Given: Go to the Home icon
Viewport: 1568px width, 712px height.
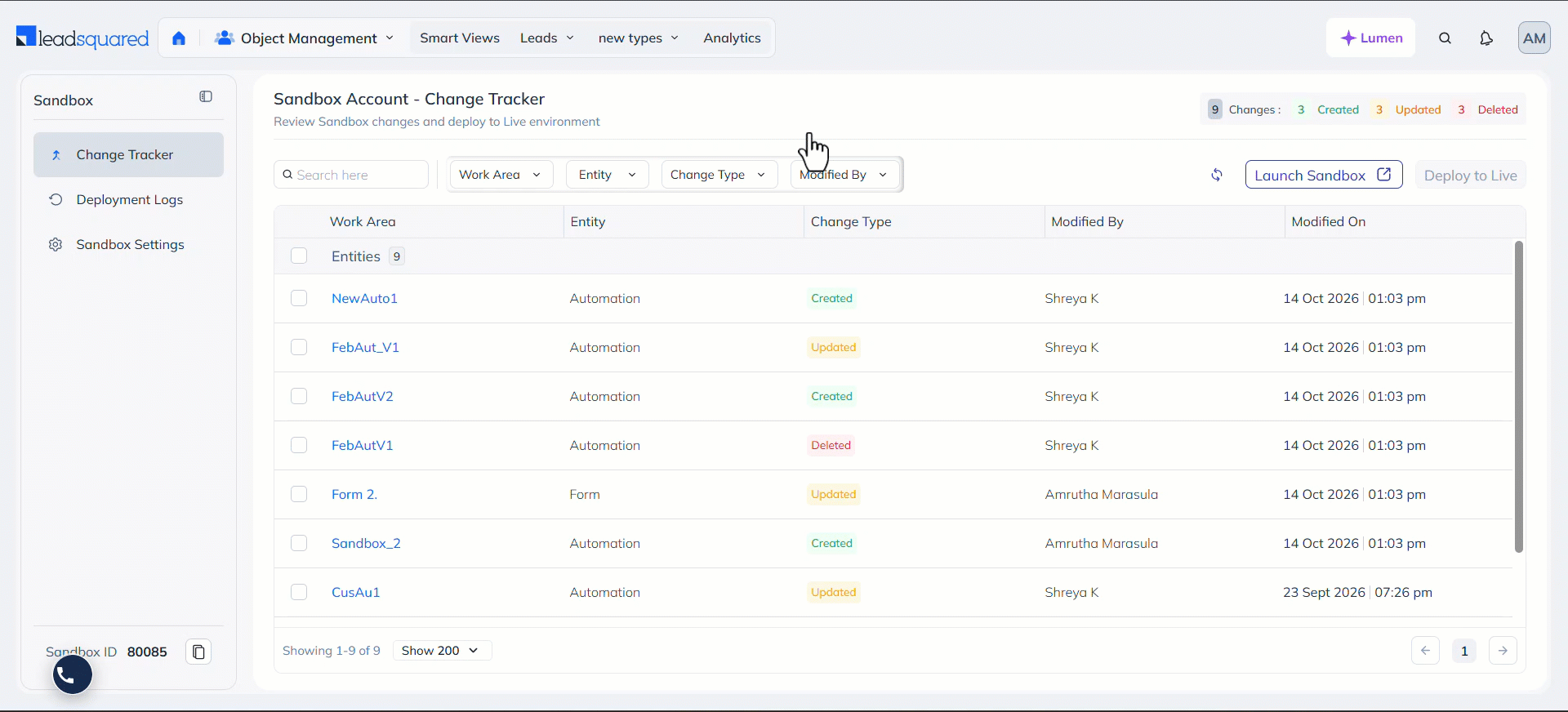Looking at the screenshot, I should pyautogui.click(x=179, y=38).
